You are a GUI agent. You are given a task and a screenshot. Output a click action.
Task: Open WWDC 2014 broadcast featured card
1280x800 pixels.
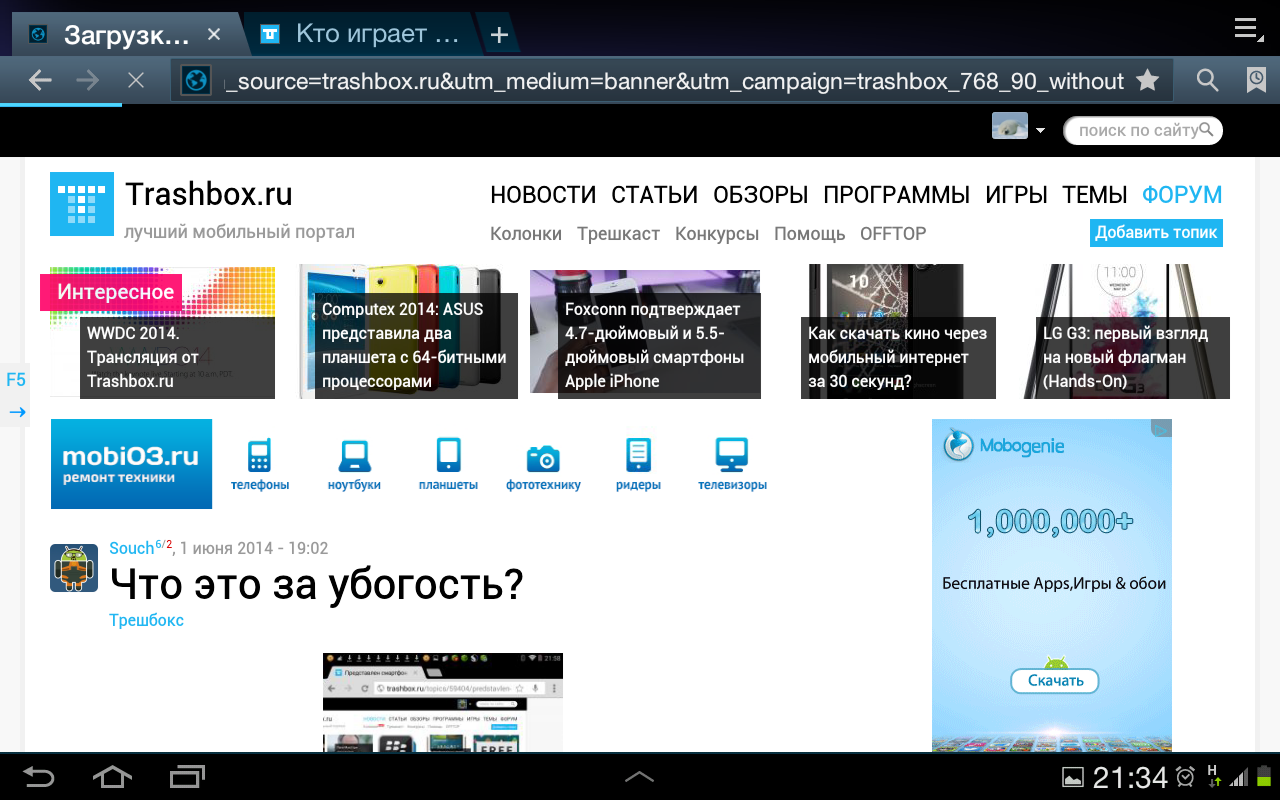[x=162, y=333]
